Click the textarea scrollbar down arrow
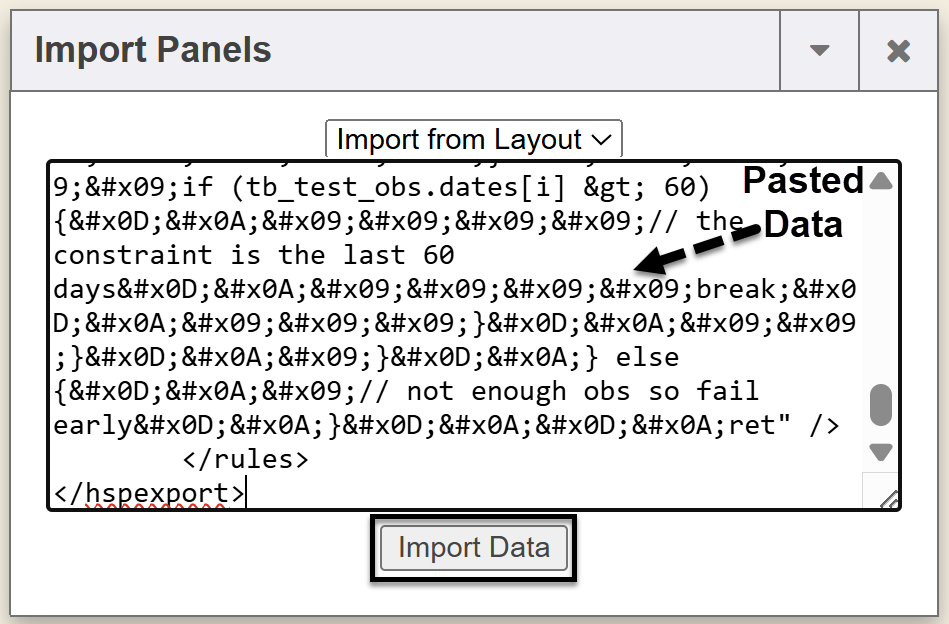The width and height of the screenshot is (949, 624). tap(880, 452)
